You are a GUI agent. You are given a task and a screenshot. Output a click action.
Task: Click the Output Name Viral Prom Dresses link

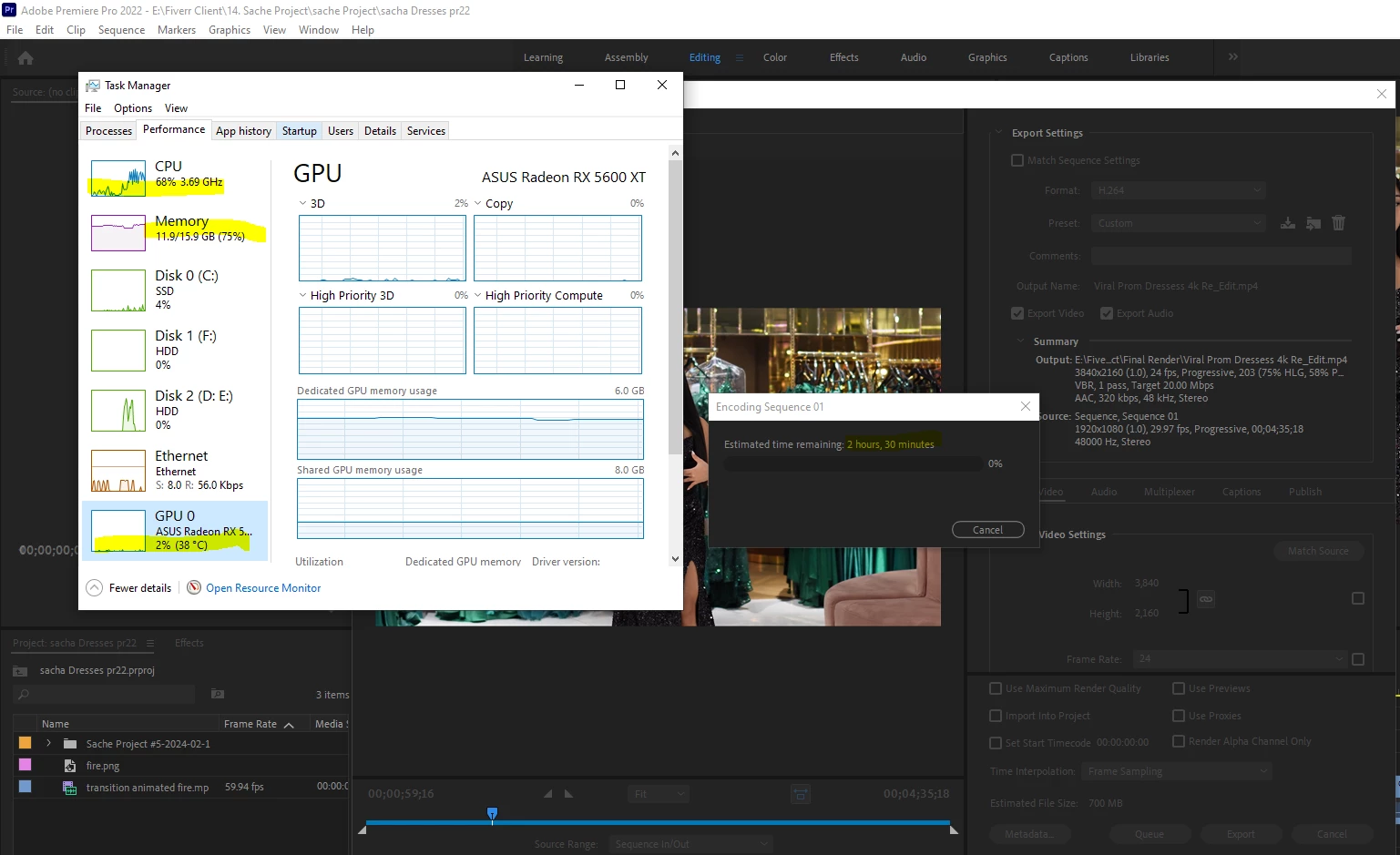pos(1175,286)
